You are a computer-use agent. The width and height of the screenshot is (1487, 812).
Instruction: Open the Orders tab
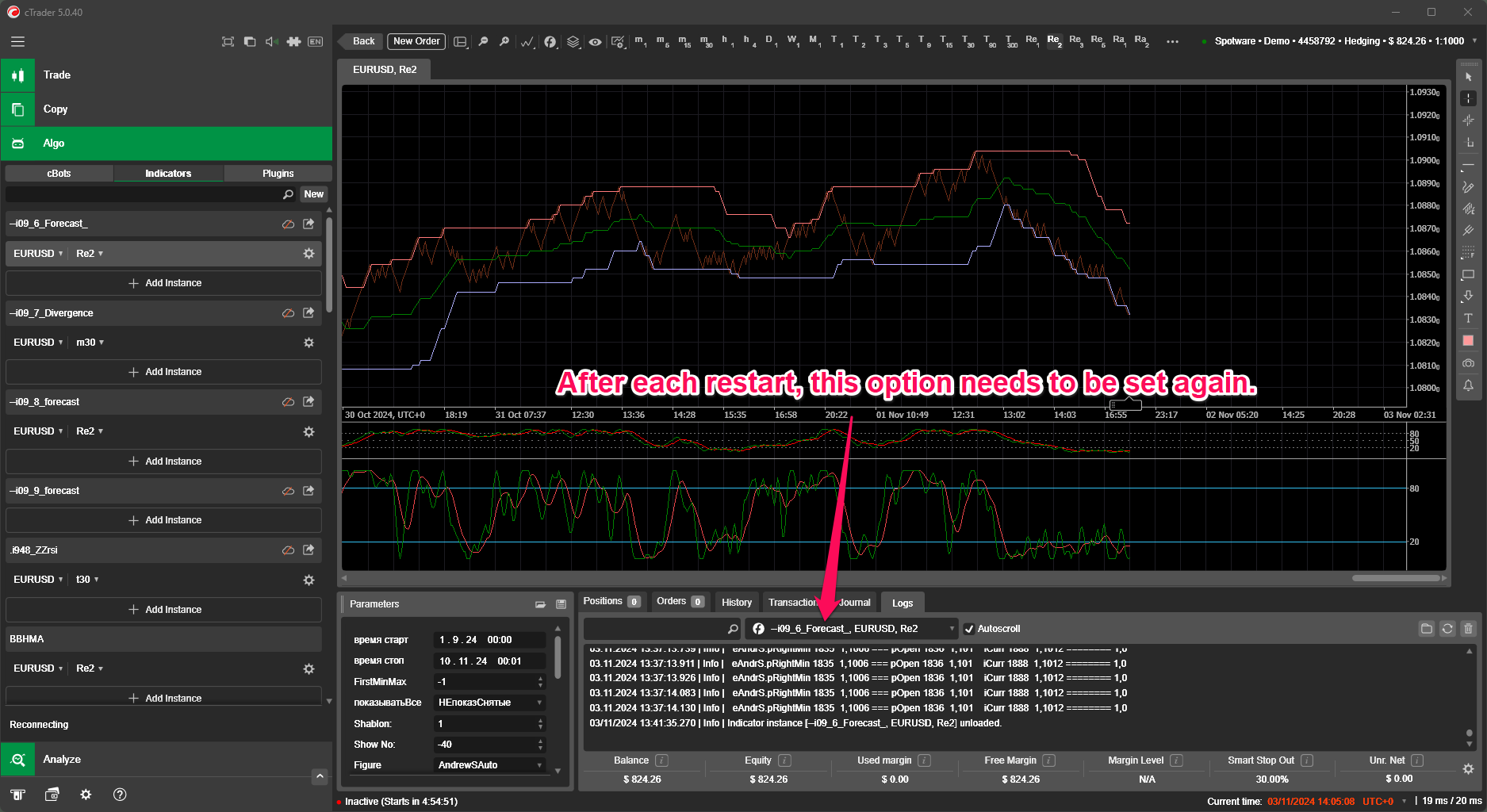pyautogui.click(x=680, y=602)
